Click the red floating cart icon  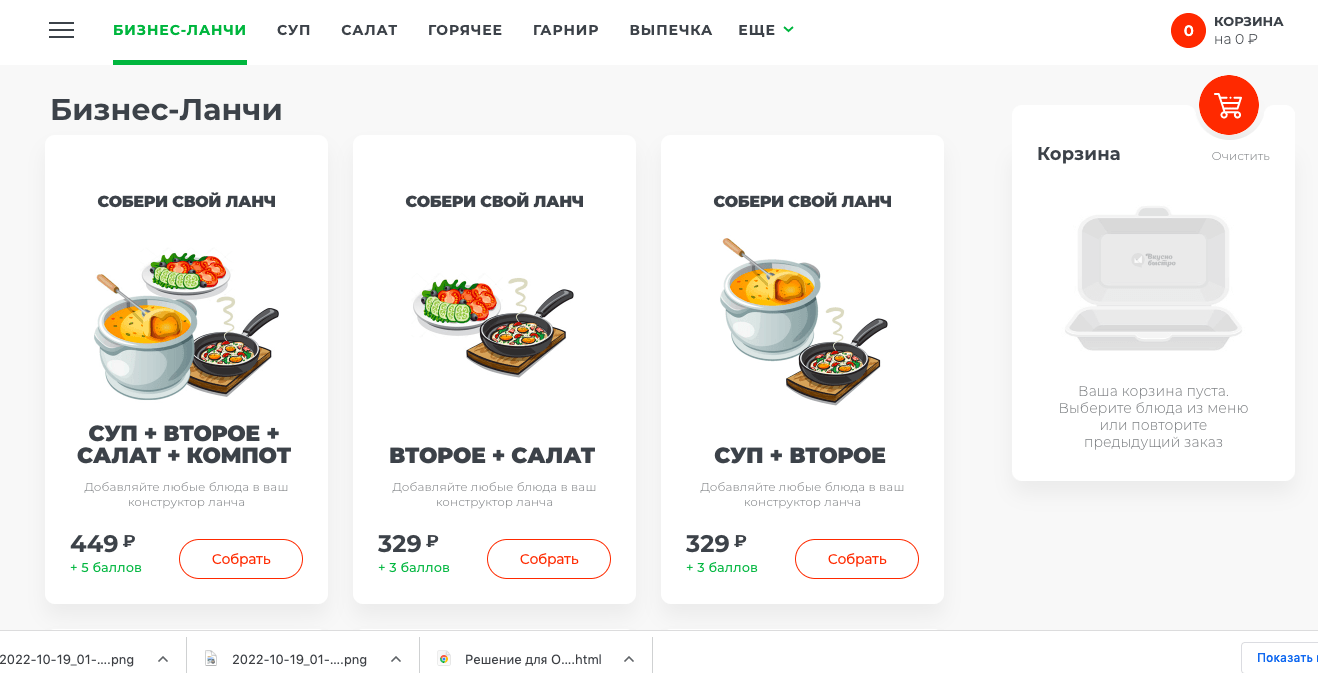pos(1228,105)
